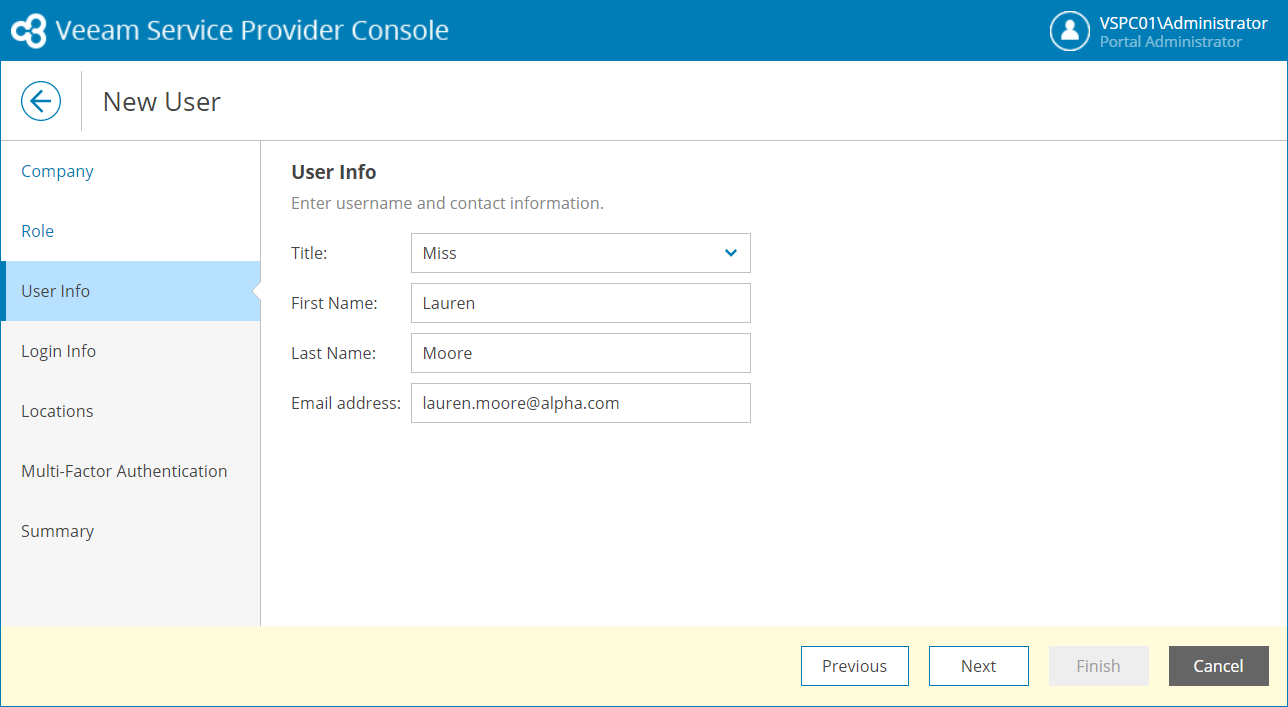Screen dimensions: 1288x707
Task: Expand the Title dropdown showing Miss
Action: (x=580, y=253)
